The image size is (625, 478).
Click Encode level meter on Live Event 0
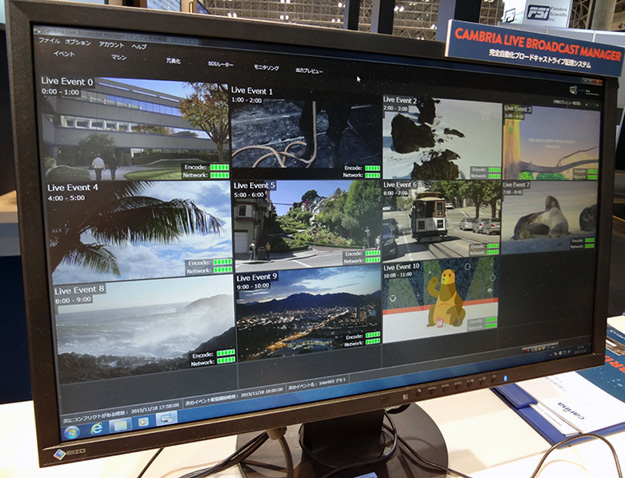coord(220,167)
